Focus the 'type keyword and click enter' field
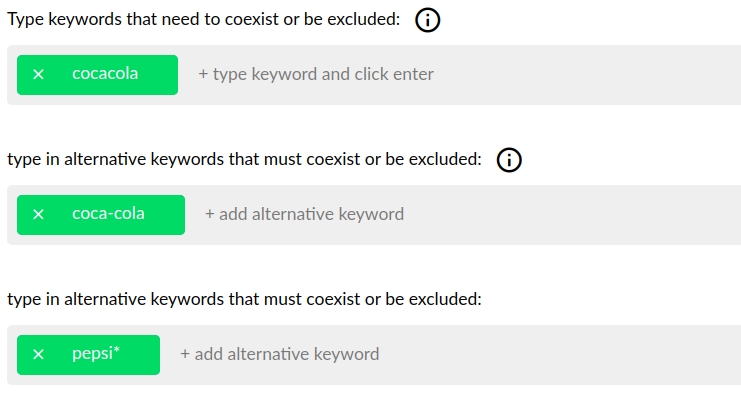Viewport: 741px width, 395px height. [316, 74]
